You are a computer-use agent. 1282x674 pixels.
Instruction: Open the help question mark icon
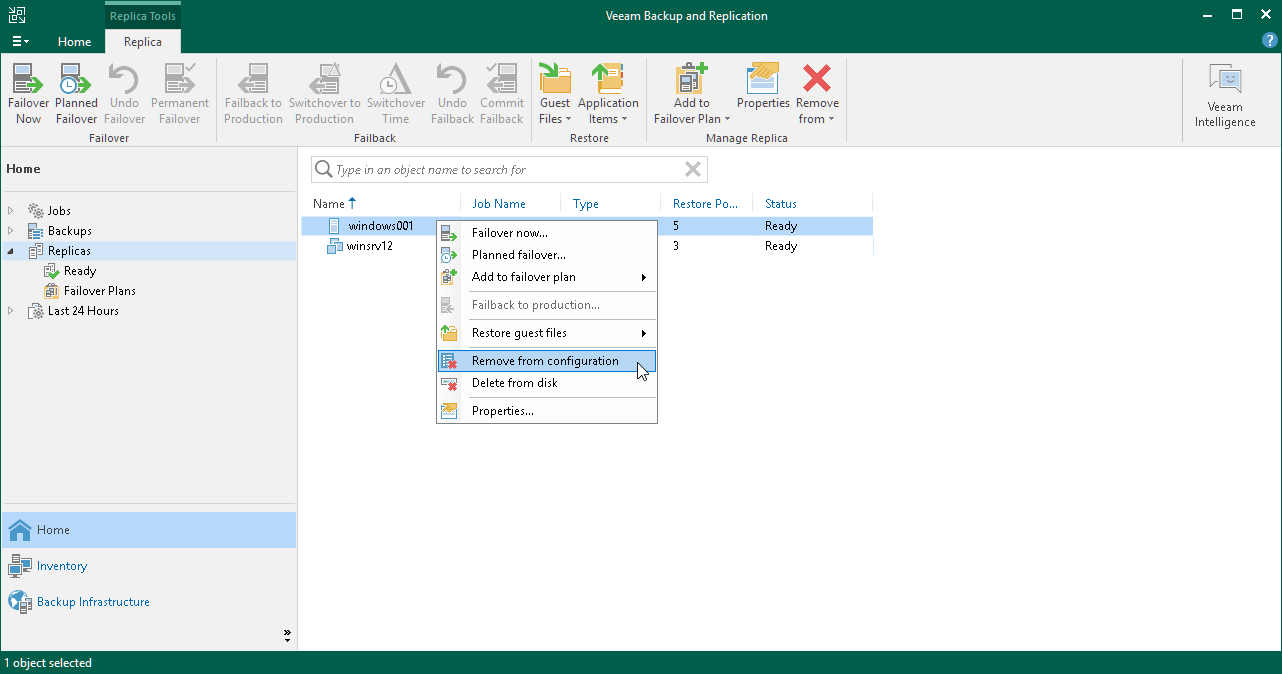pyautogui.click(x=1270, y=41)
